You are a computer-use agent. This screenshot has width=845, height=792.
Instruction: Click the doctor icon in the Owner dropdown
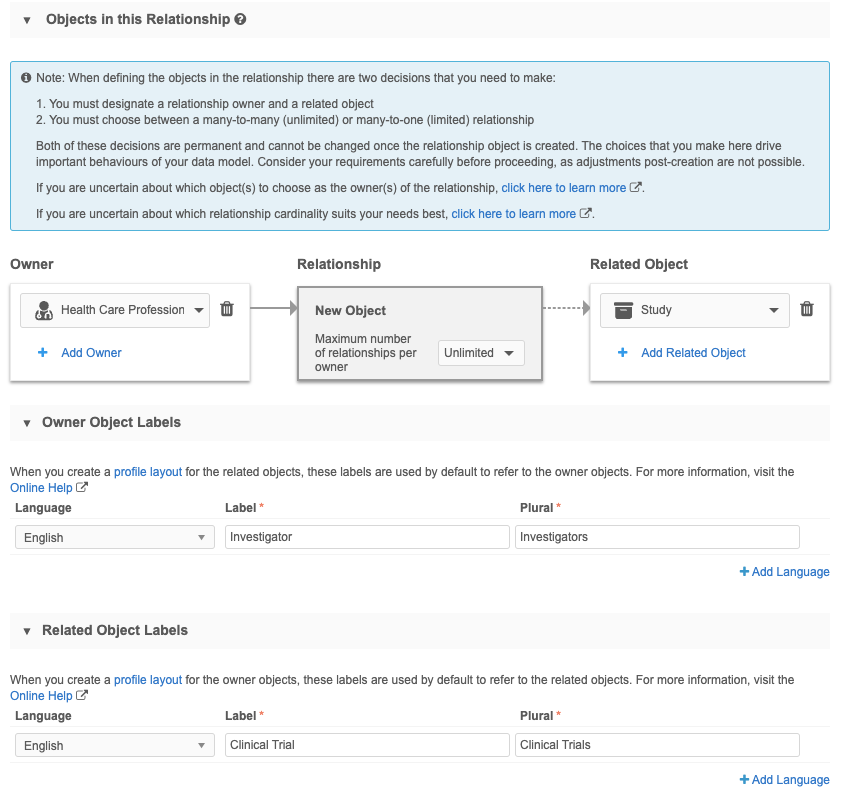point(43,310)
